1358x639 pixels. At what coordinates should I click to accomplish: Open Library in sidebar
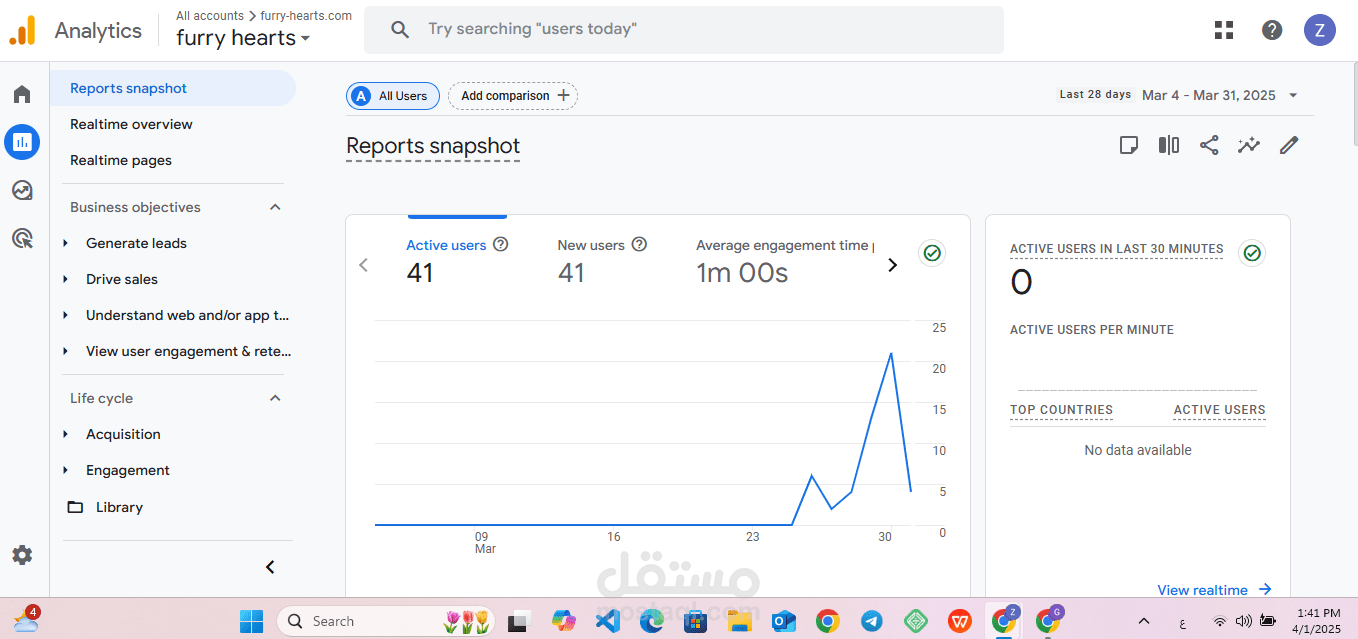119,507
